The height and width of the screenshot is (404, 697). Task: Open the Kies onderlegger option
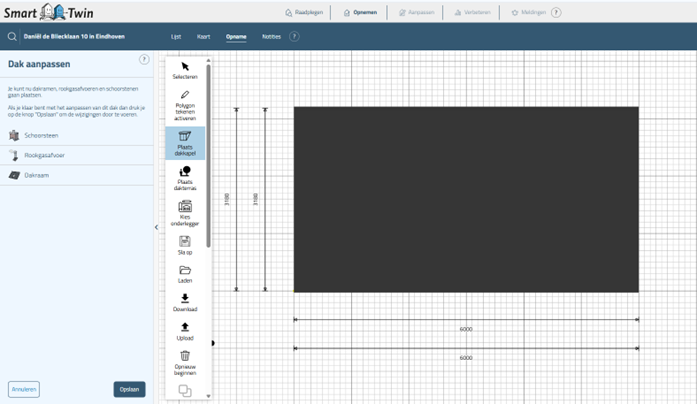coord(185,207)
